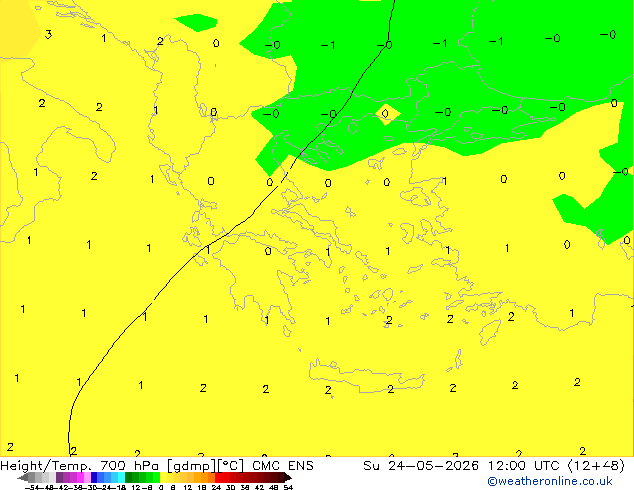634x490 pixels.
Task: Click the CMC ENS model label
Action: 283,466
